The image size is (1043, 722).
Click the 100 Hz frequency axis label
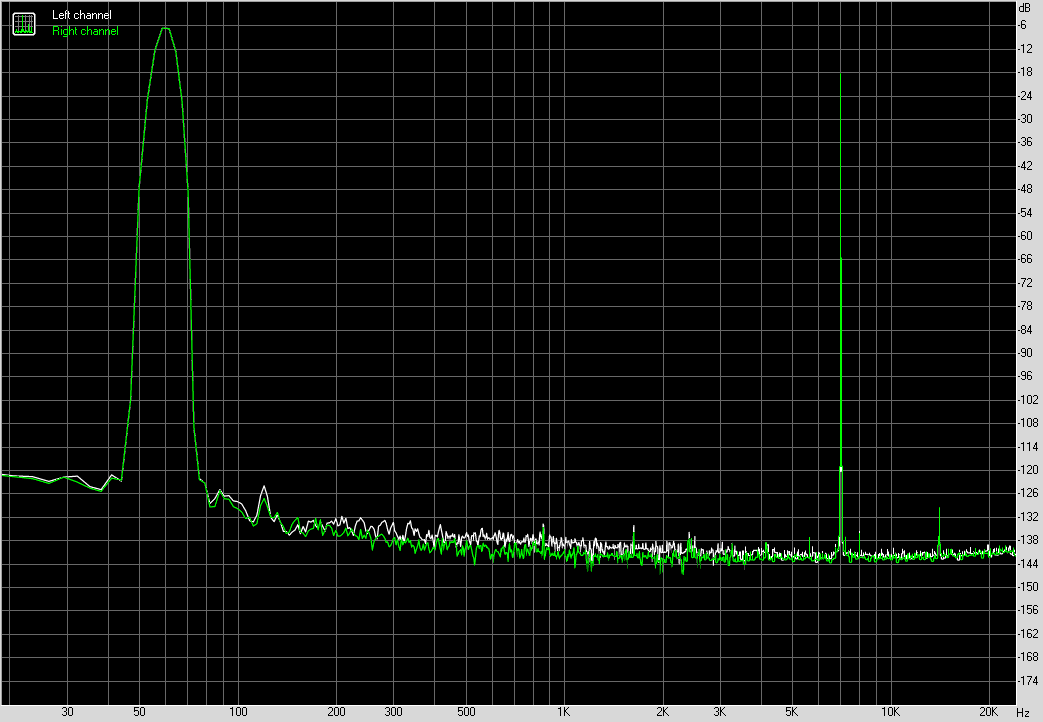(x=238, y=712)
